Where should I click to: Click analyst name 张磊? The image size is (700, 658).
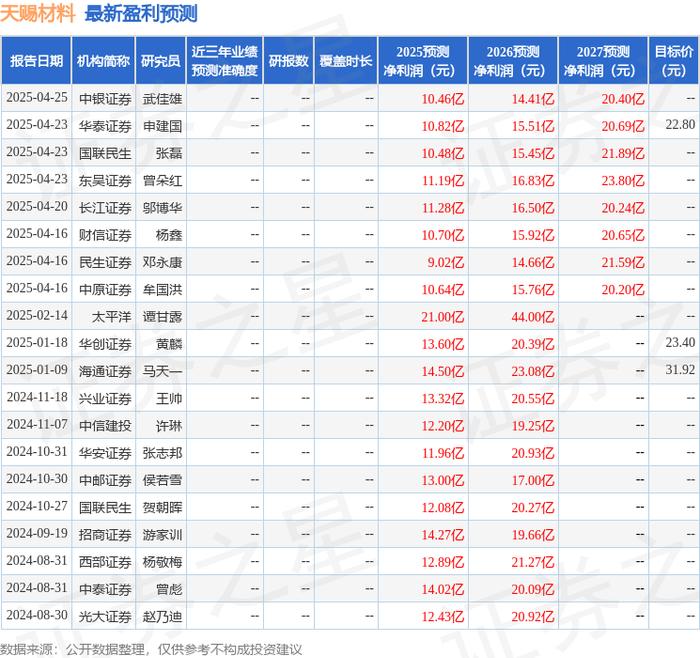pos(169,153)
